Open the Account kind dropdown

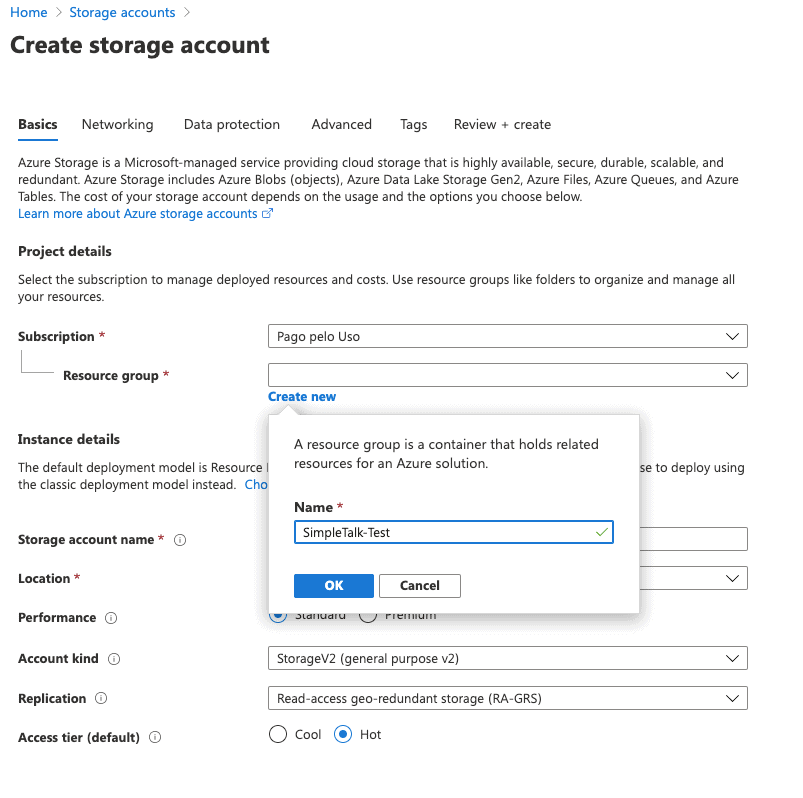tap(507, 659)
